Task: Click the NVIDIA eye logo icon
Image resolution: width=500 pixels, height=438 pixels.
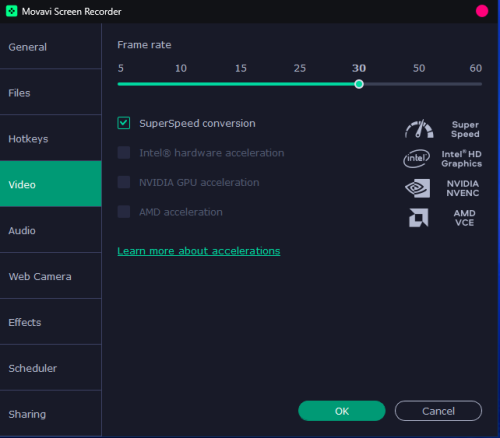Action: 417,188
